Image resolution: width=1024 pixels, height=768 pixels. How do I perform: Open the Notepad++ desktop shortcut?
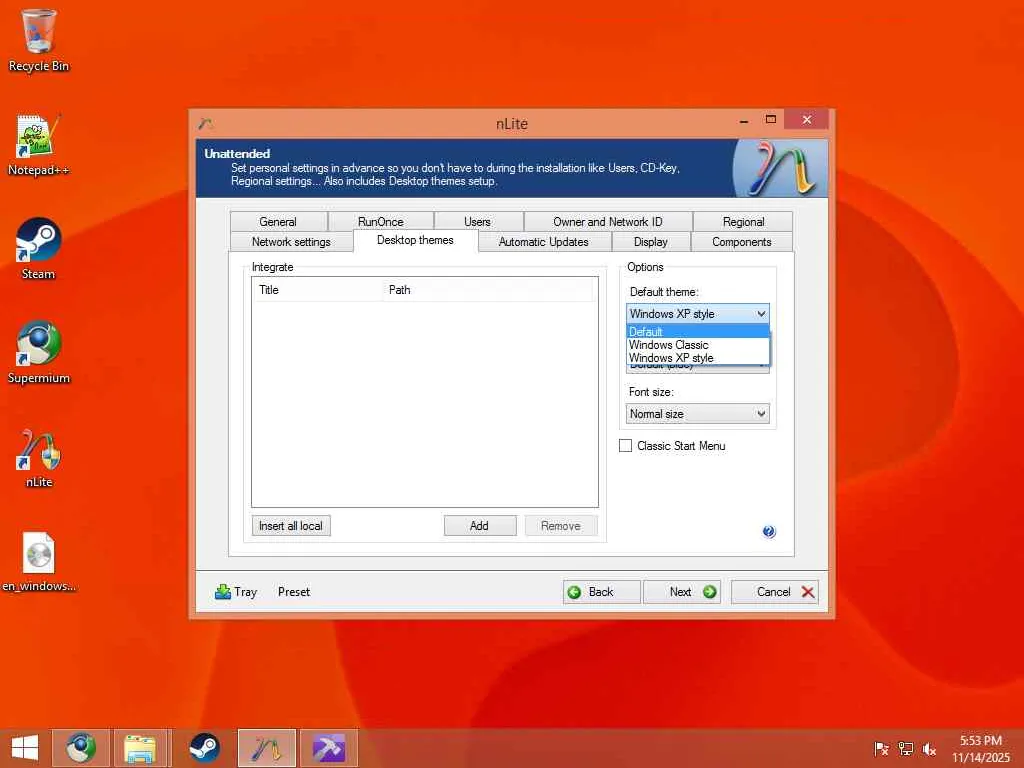click(x=39, y=144)
